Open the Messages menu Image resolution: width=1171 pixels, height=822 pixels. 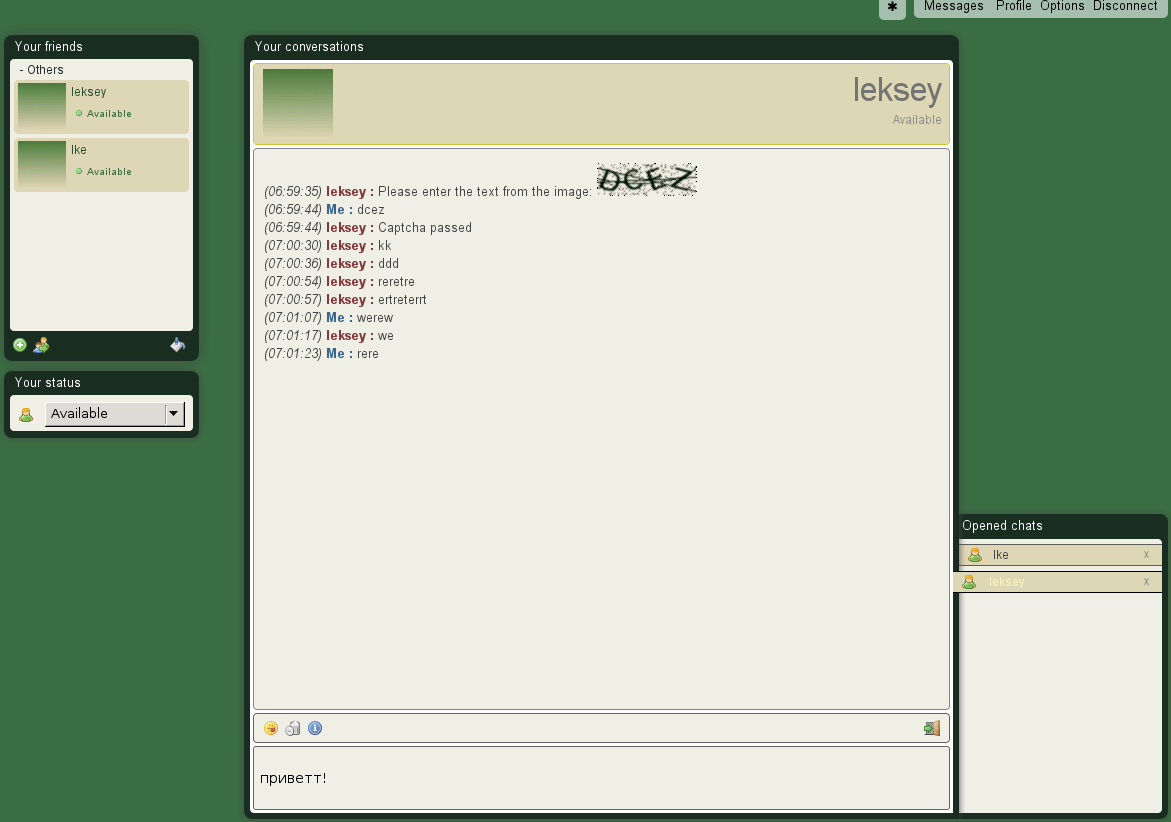tap(953, 6)
